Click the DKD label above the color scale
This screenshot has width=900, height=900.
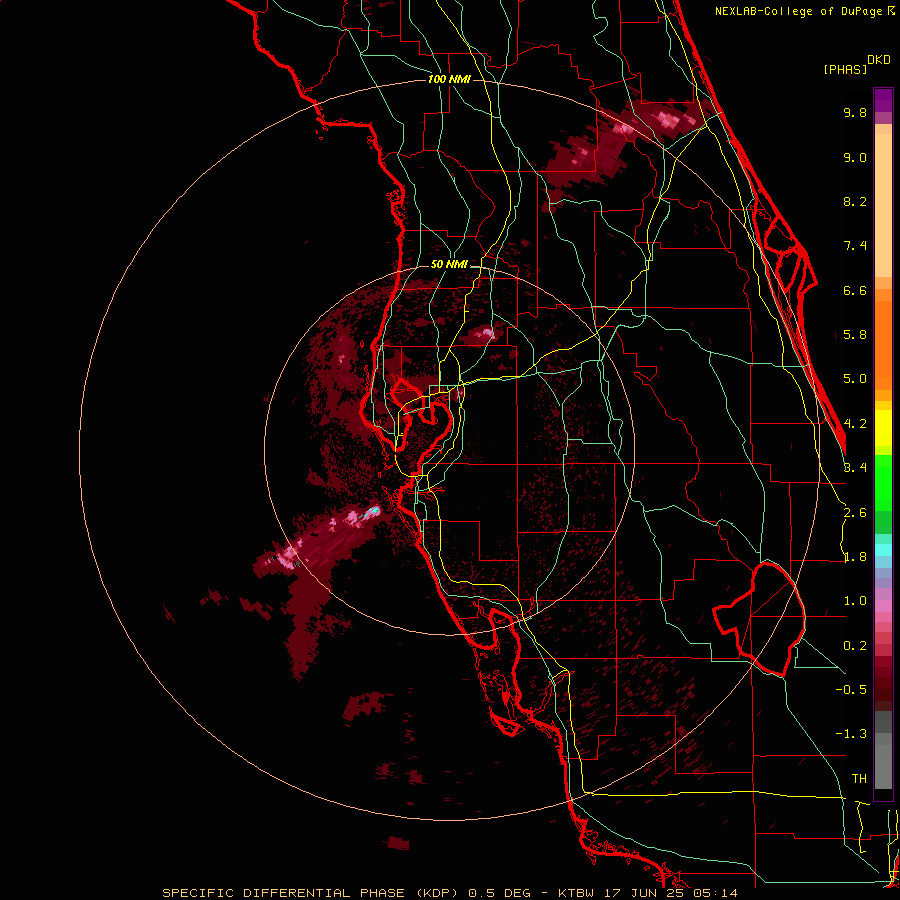[879, 60]
